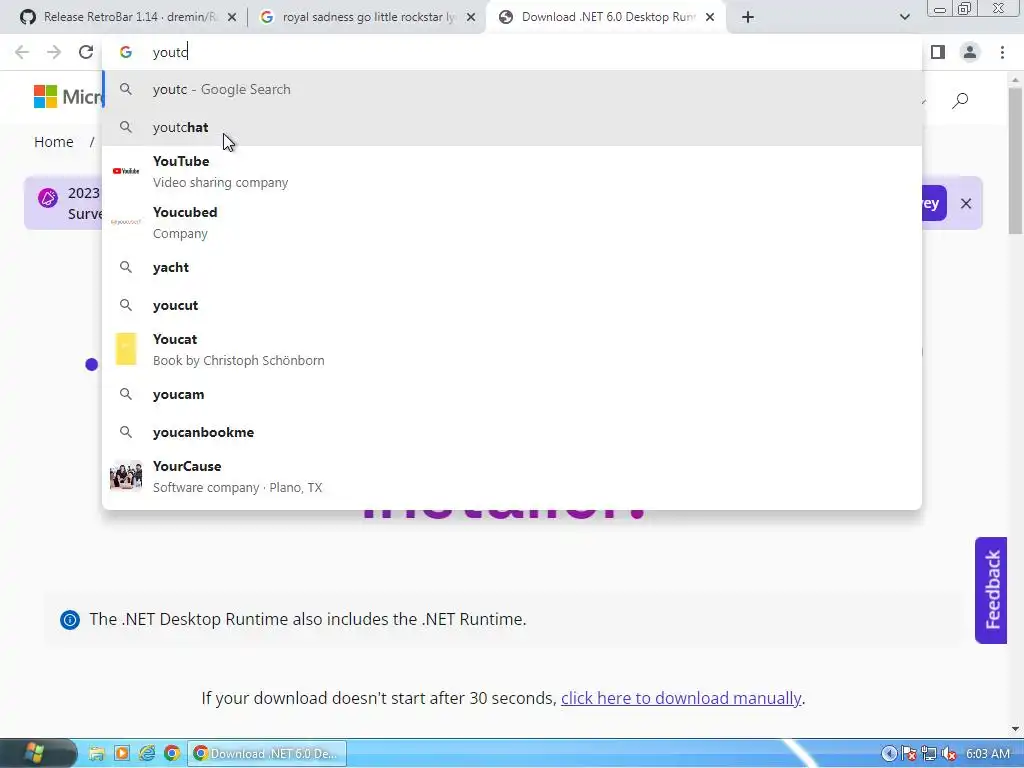Open Windows Explorer from taskbar

point(97,754)
